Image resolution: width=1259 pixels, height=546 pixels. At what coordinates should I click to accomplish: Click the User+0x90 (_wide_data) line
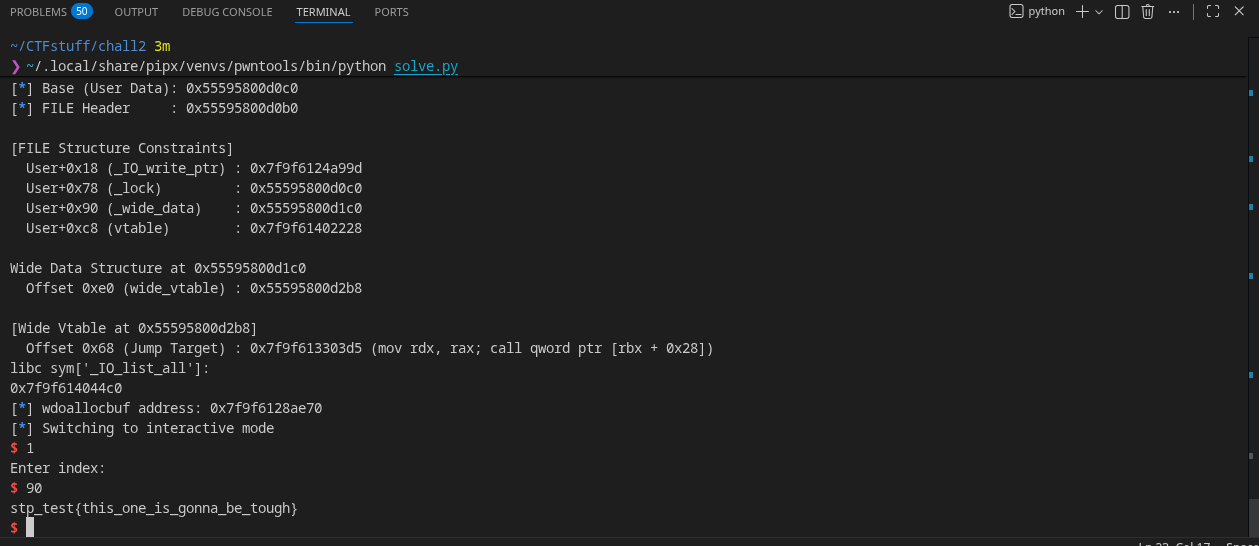[x=194, y=208]
